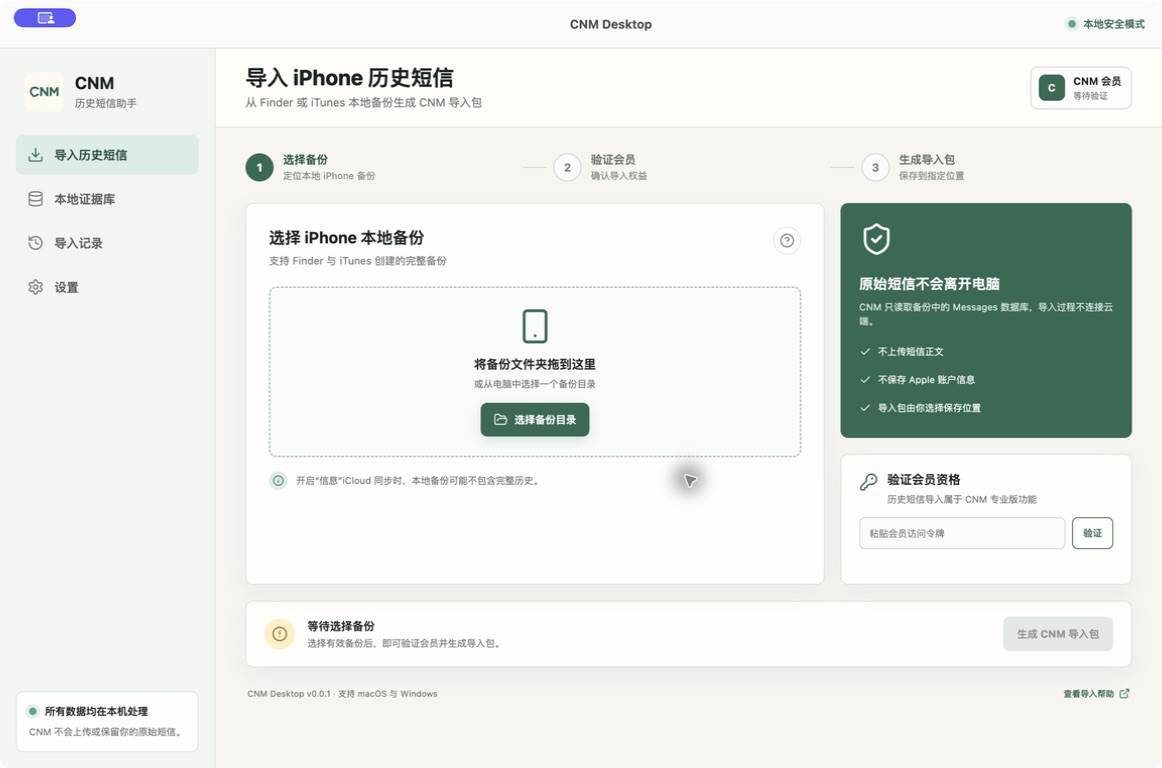
Task: Click the 将备份文件夹拖到这里 drop zone text
Action: pos(535,364)
